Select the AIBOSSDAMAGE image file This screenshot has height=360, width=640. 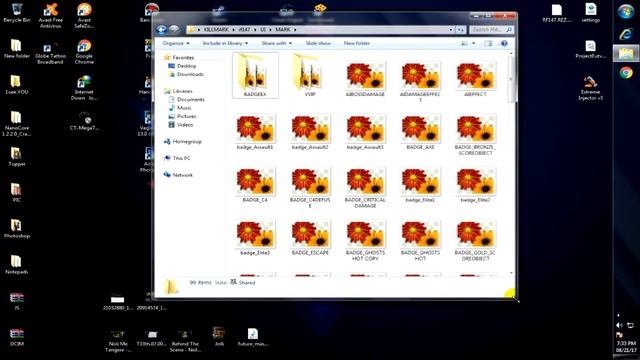coord(365,78)
